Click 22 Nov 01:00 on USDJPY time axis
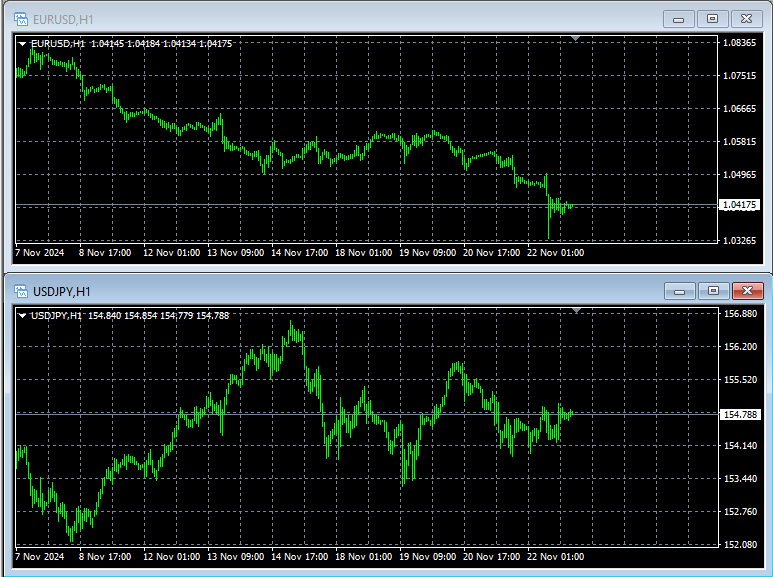Screen dimensions: 773x577 [x=556, y=557]
